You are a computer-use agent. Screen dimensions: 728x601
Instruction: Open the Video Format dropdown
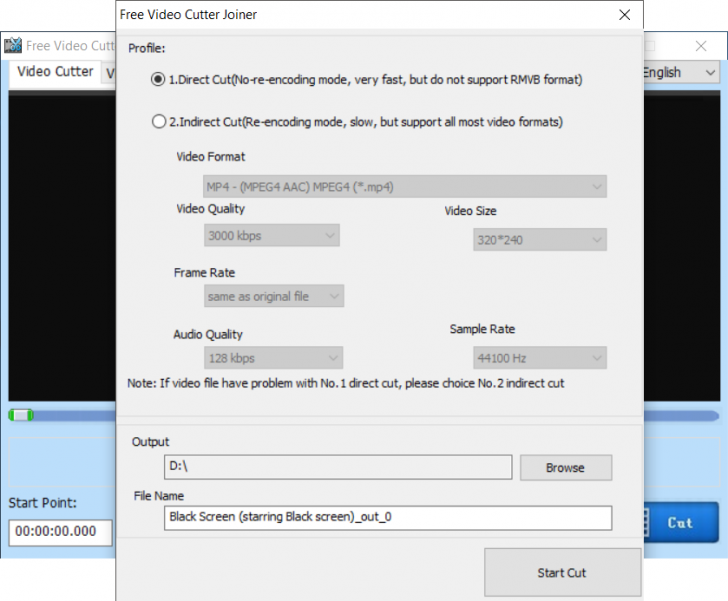point(404,187)
